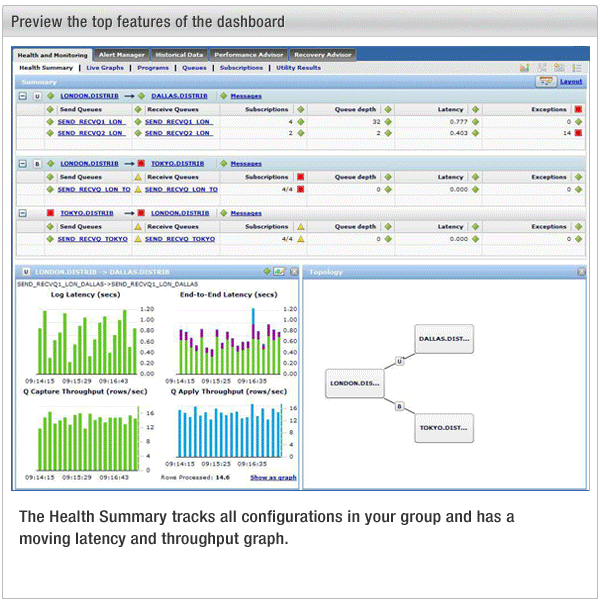Click red status icon before LONDON.DISTRIB target in third group

click(x=141, y=213)
